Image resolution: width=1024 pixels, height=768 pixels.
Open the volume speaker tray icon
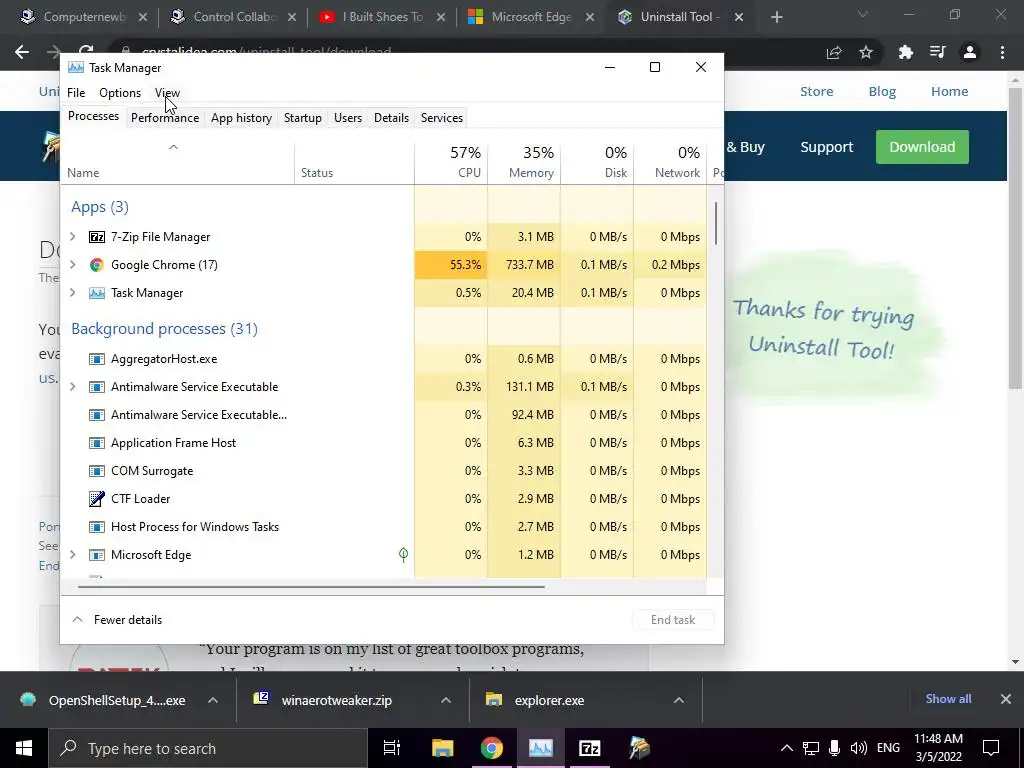[x=859, y=748]
